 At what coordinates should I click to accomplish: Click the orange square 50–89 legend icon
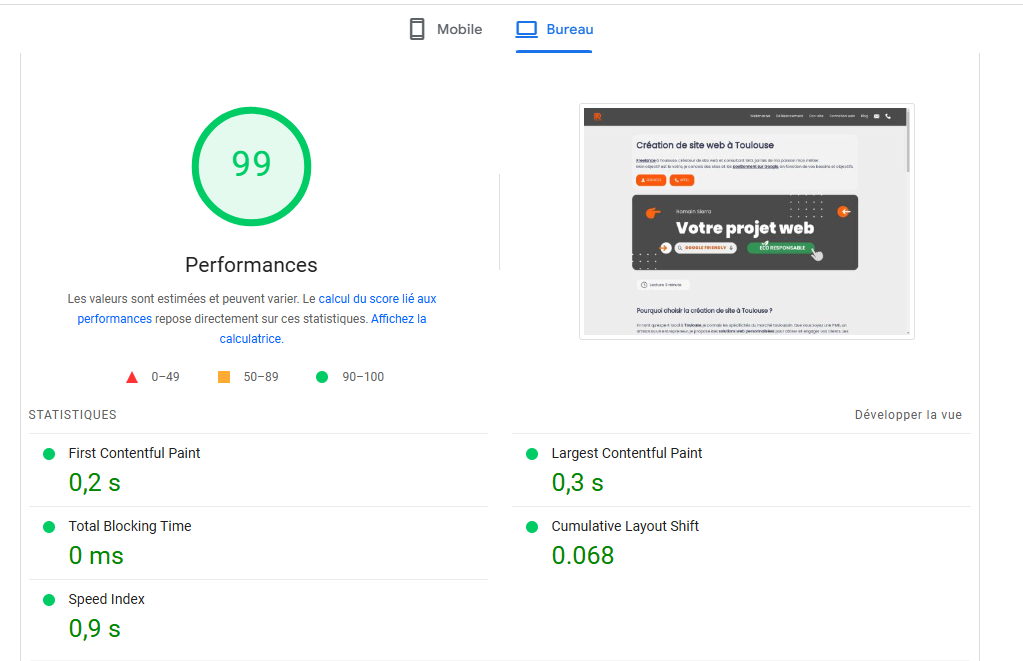pyautogui.click(x=224, y=377)
